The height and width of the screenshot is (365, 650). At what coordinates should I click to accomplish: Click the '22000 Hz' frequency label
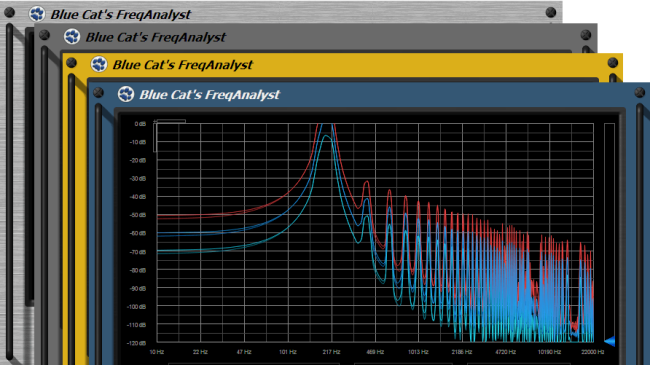(x=592, y=352)
